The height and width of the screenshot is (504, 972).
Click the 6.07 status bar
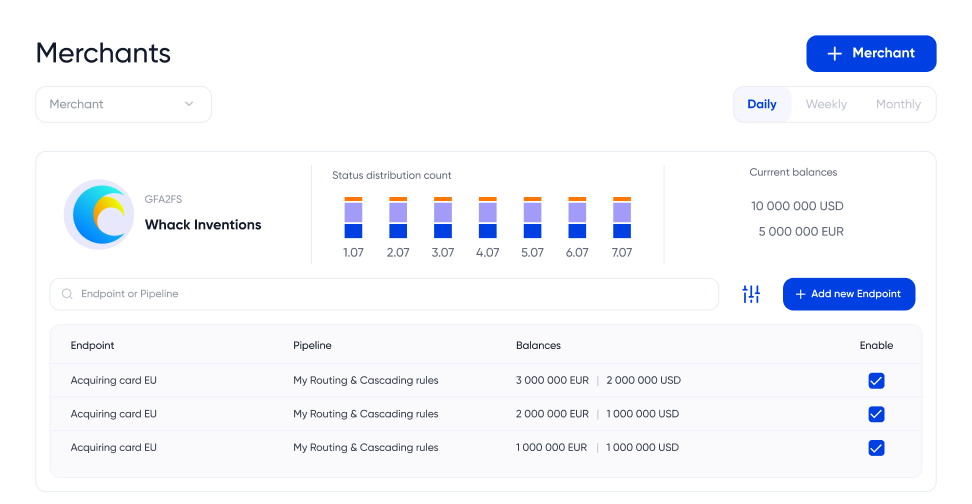pyautogui.click(x=577, y=218)
